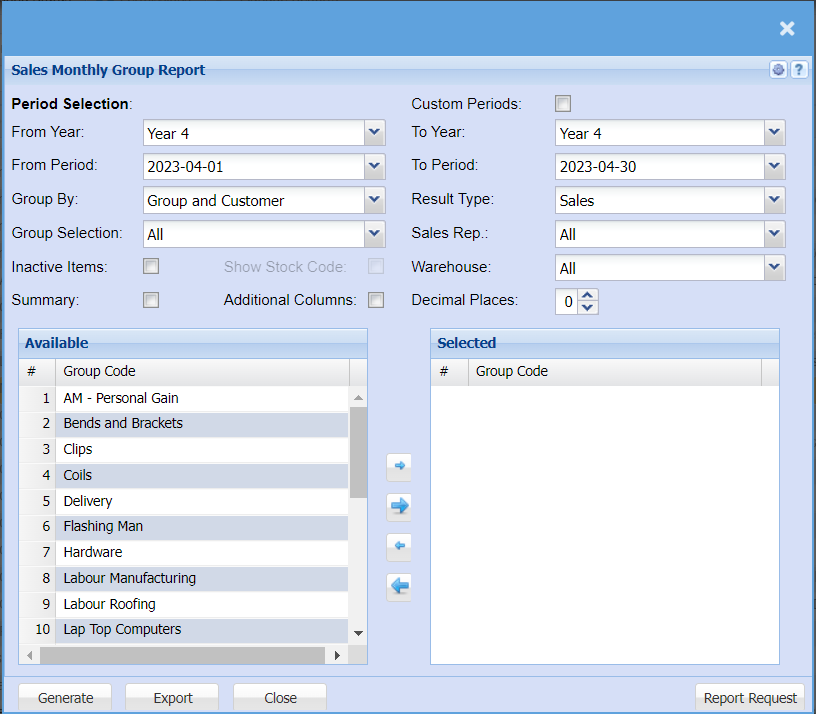This screenshot has width=816, height=714.
Task: Check the Additional Columns checkbox
Action: pos(376,300)
